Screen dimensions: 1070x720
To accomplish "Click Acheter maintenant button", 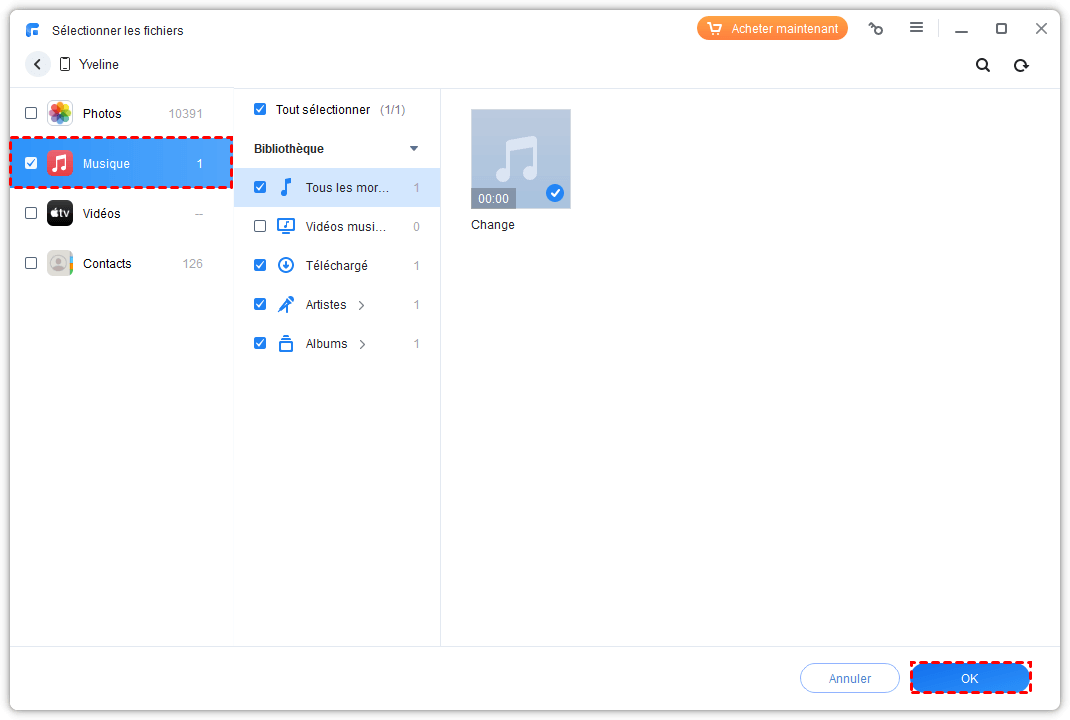I will 772,29.
